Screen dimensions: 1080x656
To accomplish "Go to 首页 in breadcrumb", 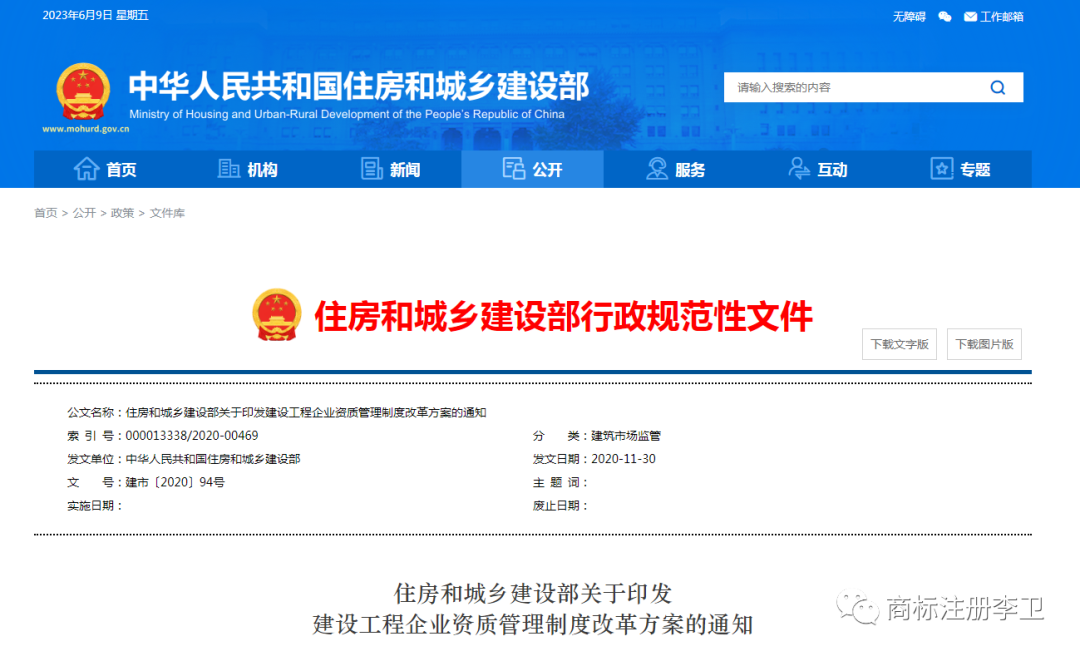I will 45,213.
